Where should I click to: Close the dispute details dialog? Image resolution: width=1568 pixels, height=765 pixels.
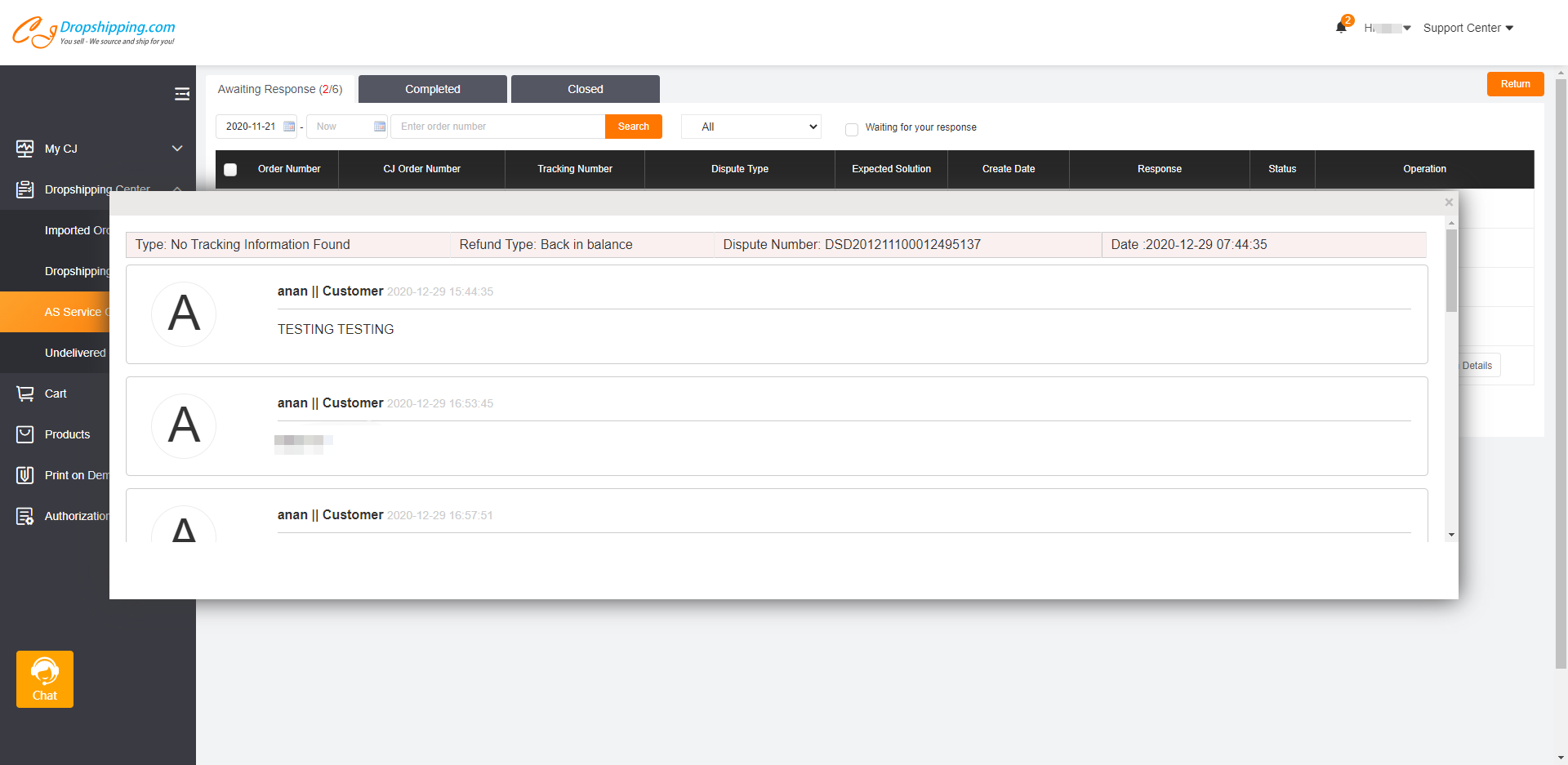pyautogui.click(x=1449, y=202)
